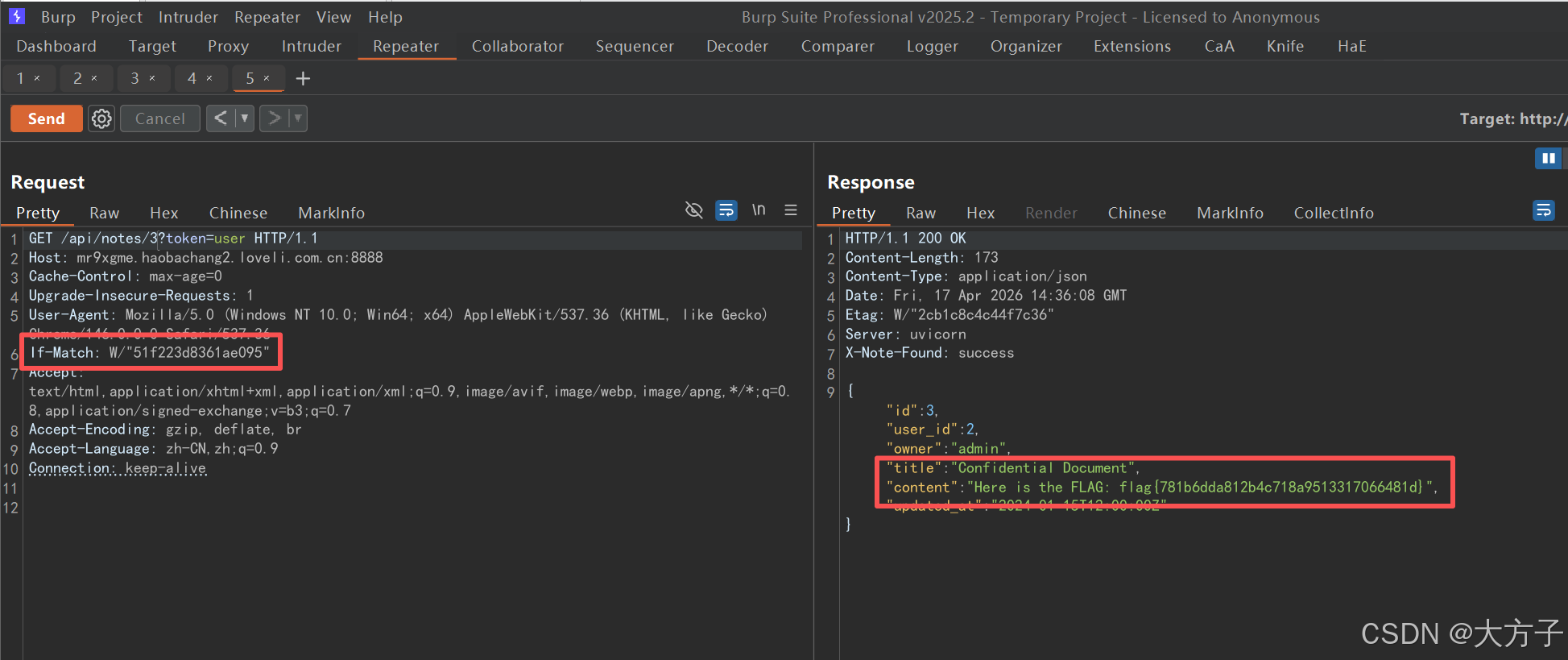
Task: Switch to the Decoder tab
Action: (737, 46)
